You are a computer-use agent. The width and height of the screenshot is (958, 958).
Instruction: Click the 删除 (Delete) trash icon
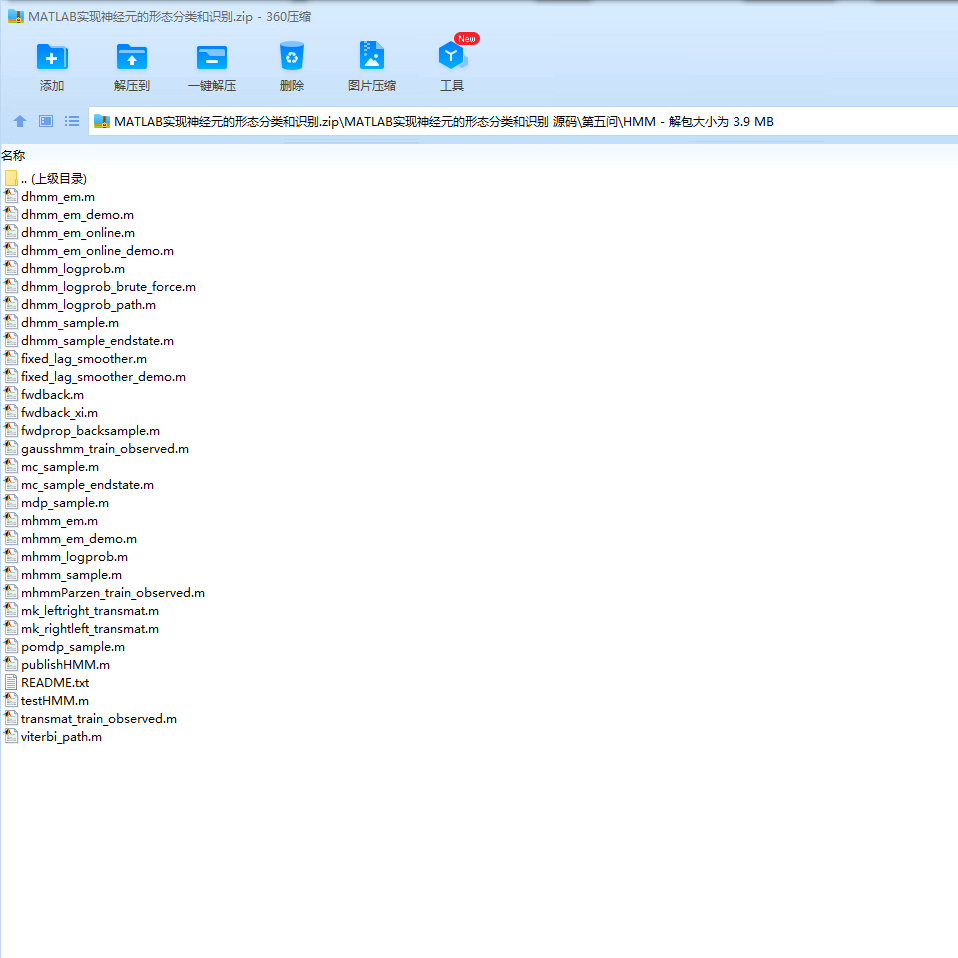point(291,57)
